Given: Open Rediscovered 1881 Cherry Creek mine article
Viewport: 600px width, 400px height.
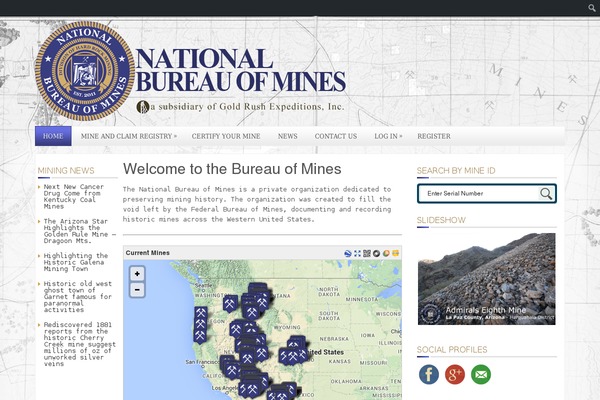Looking at the screenshot, I should click(x=80, y=344).
